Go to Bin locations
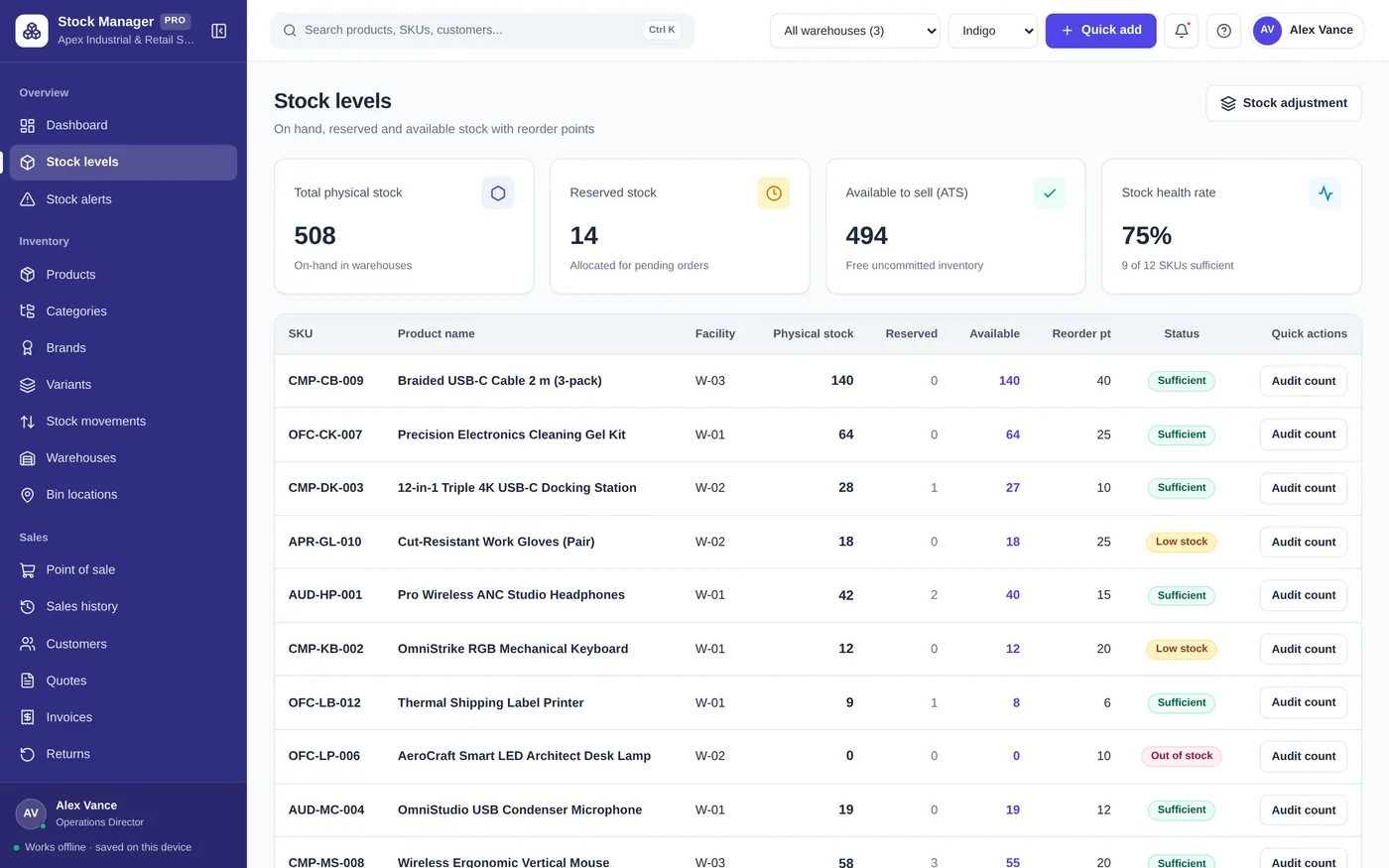Screen dimensions: 1389x868 [123, 495]
